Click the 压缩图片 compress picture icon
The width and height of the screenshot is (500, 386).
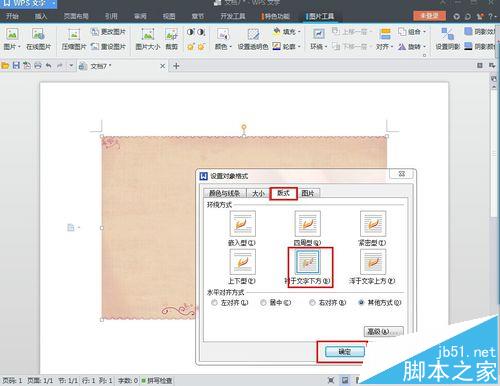pos(74,39)
